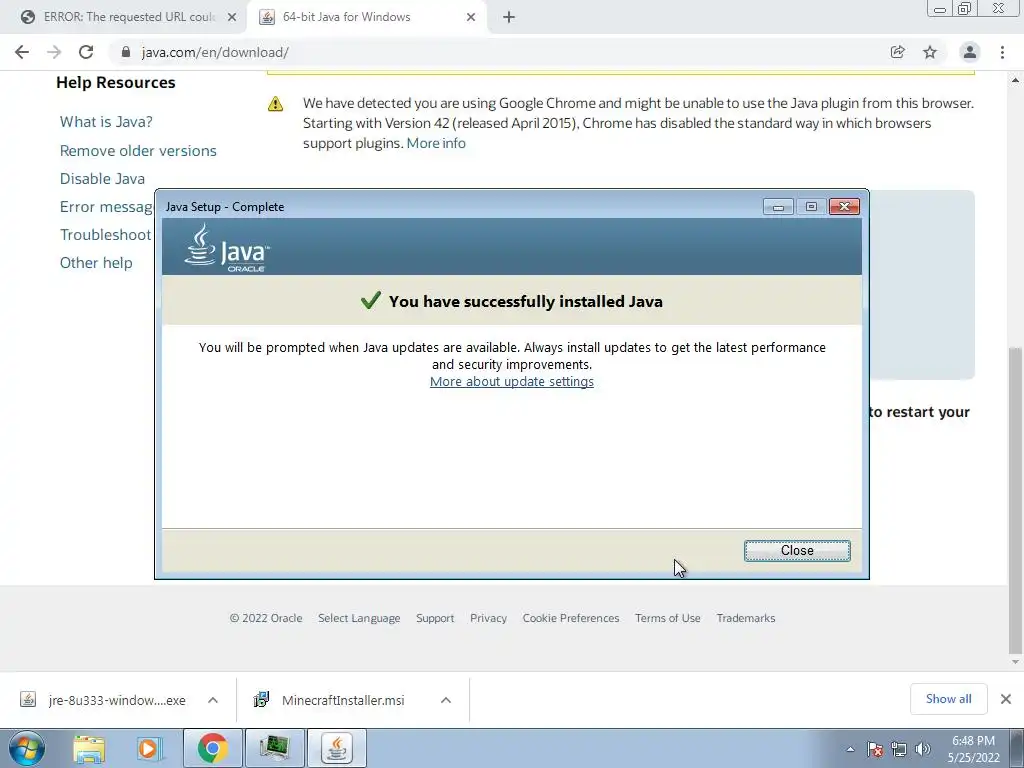1024x768 pixels.
Task: Click the page vertical scrollbar thumb
Action: click(x=1015, y=499)
